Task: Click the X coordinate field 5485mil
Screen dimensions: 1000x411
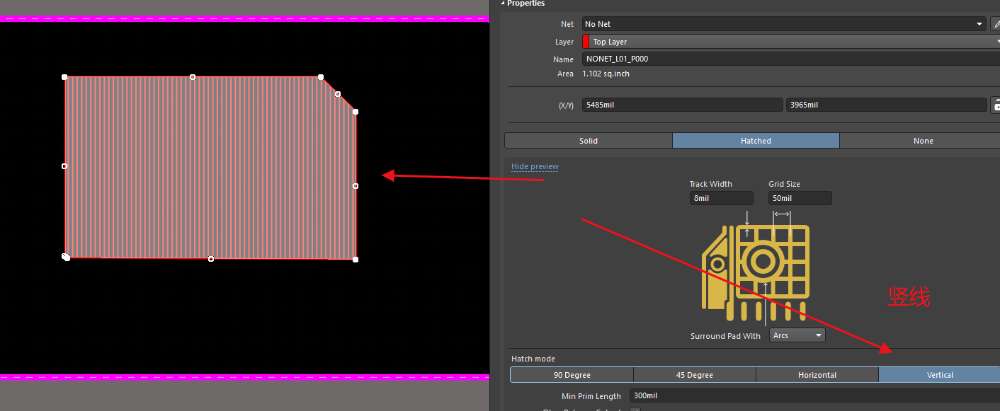Action: [x=682, y=105]
